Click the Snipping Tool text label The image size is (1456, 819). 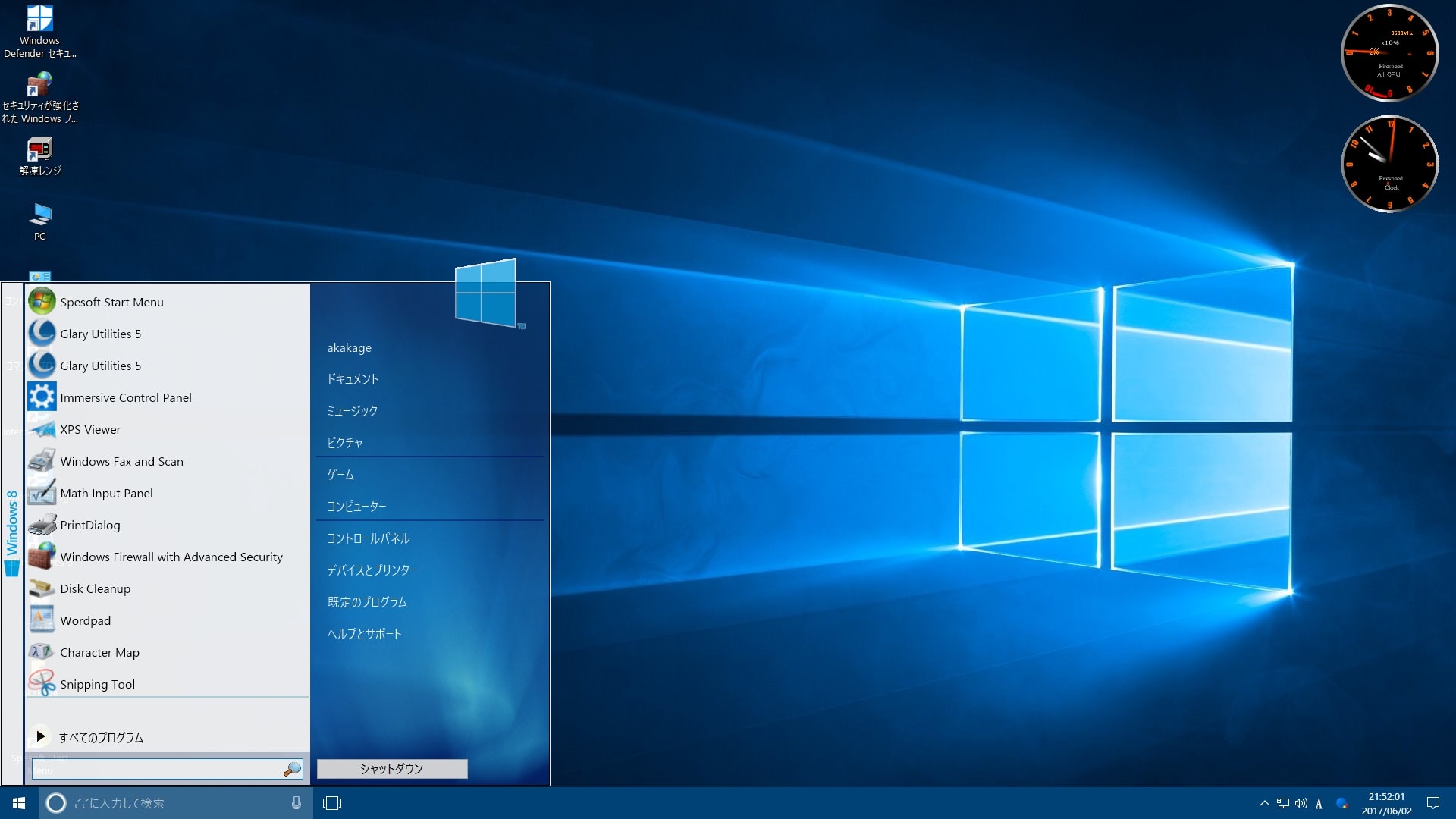pyautogui.click(x=98, y=684)
